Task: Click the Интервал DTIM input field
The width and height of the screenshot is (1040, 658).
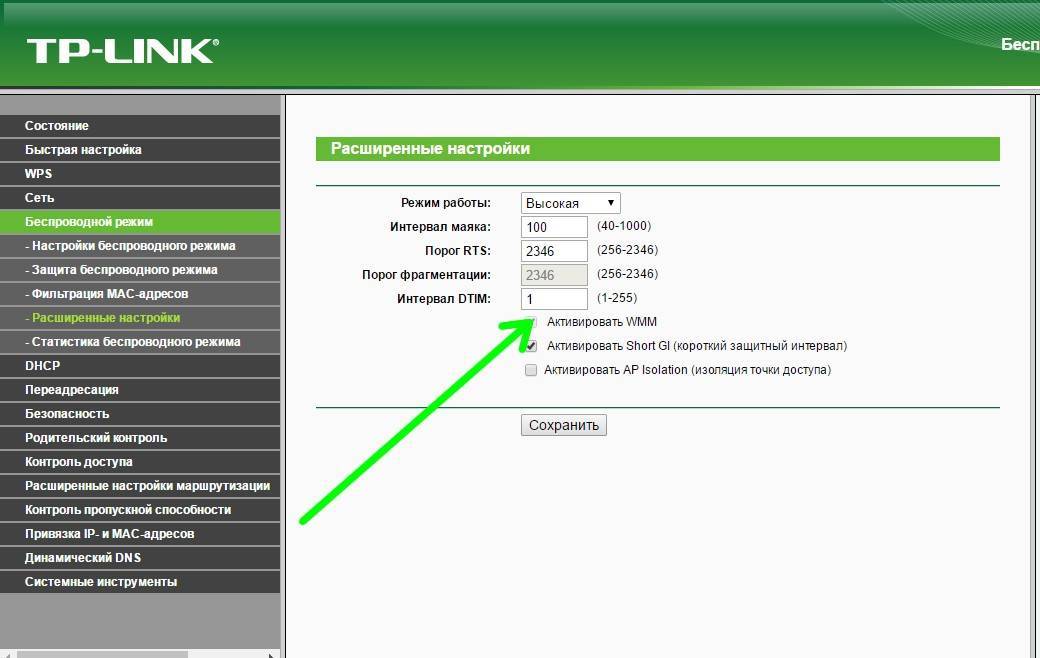Action: [554, 299]
